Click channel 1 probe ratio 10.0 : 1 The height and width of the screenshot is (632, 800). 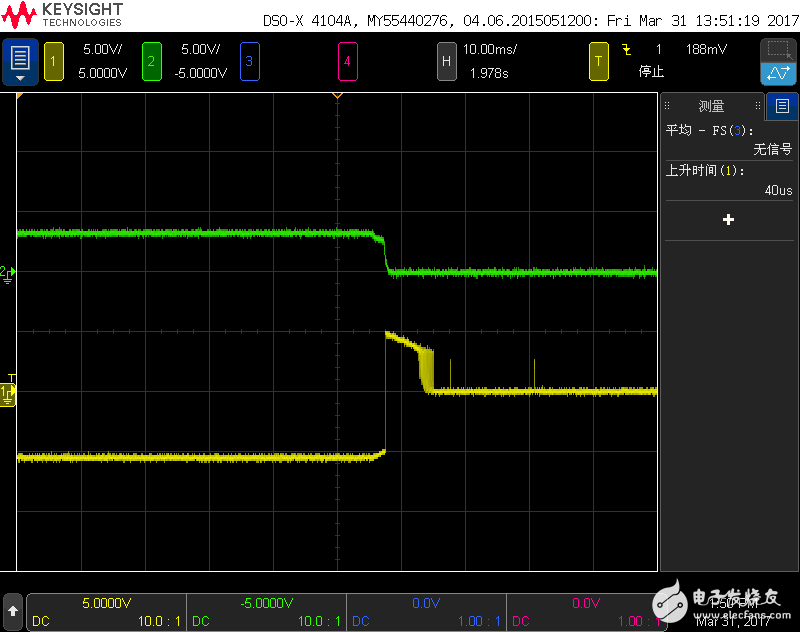pyautogui.click(x=159, y=621)
